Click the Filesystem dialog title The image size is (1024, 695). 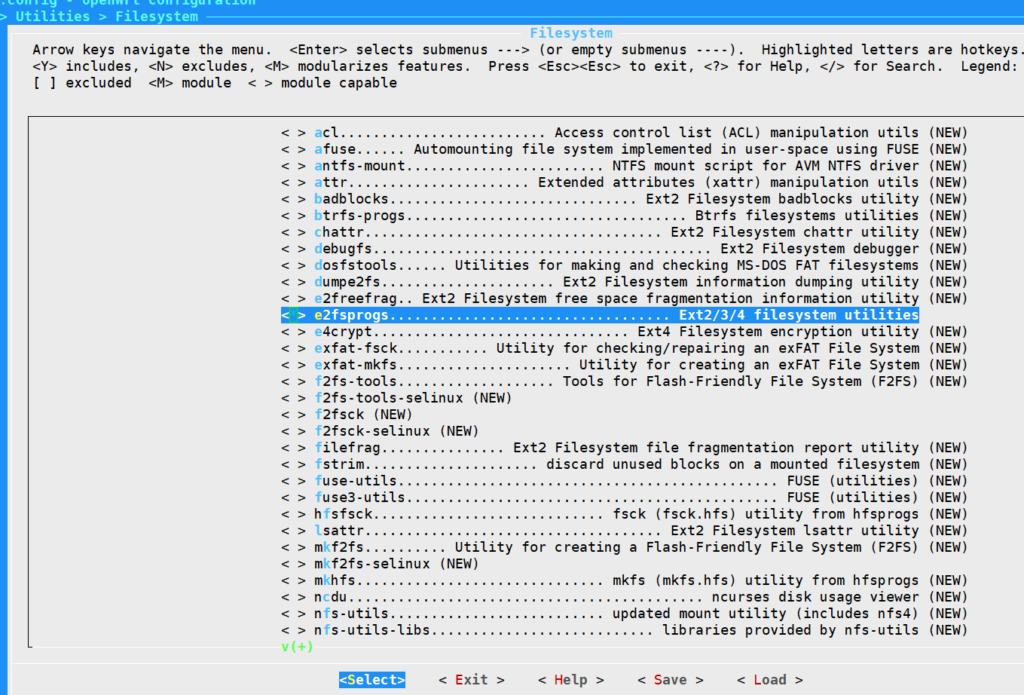571,33
